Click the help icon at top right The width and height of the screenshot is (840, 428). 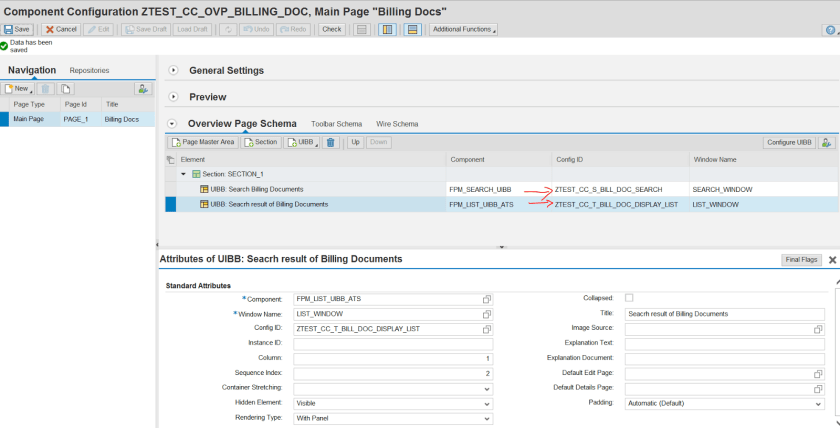[829, 30]
